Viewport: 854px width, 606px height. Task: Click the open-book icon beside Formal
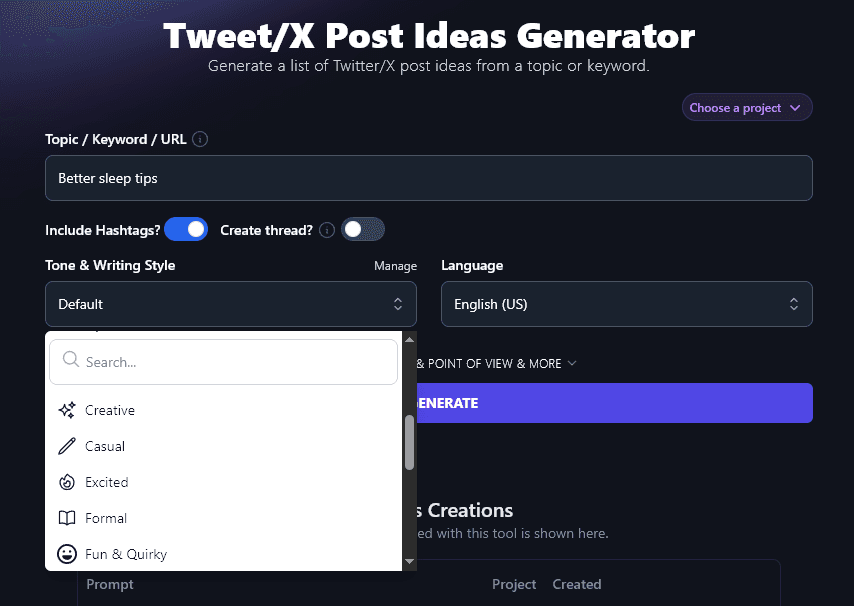pos(67,518)
